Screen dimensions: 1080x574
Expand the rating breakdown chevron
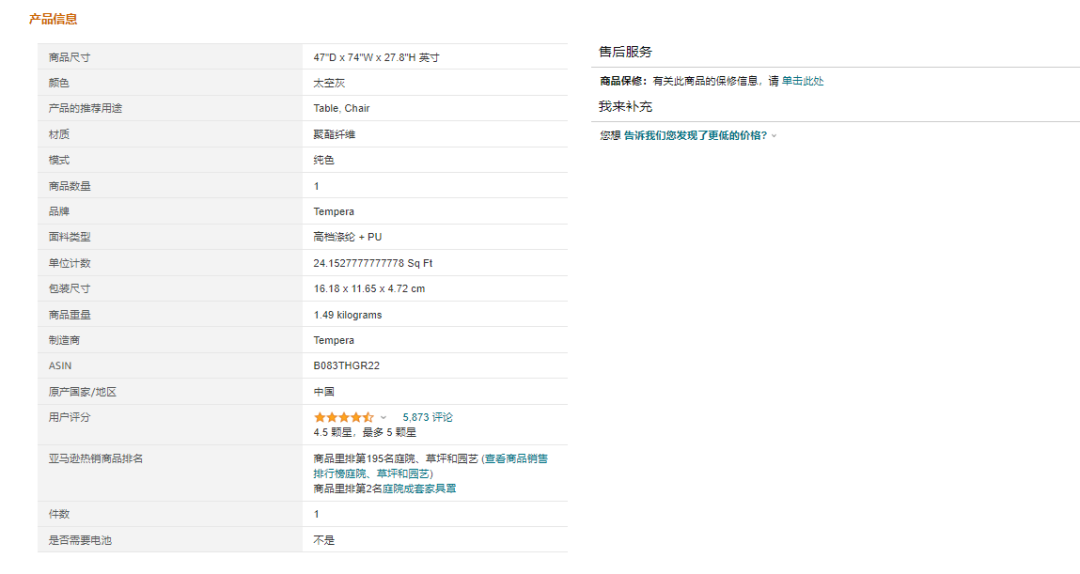tap(384, 418)
